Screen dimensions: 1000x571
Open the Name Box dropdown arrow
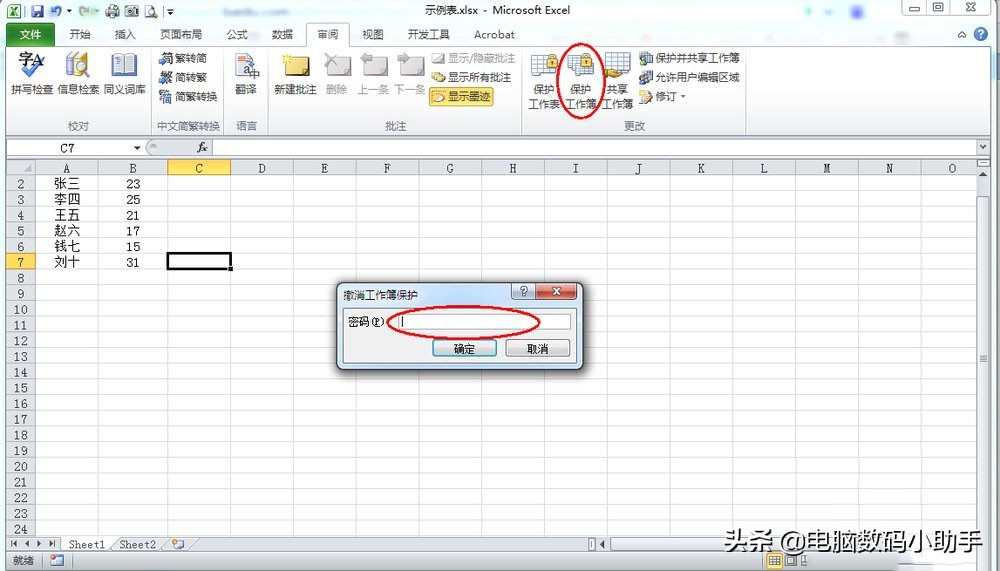tap(136, 148)
